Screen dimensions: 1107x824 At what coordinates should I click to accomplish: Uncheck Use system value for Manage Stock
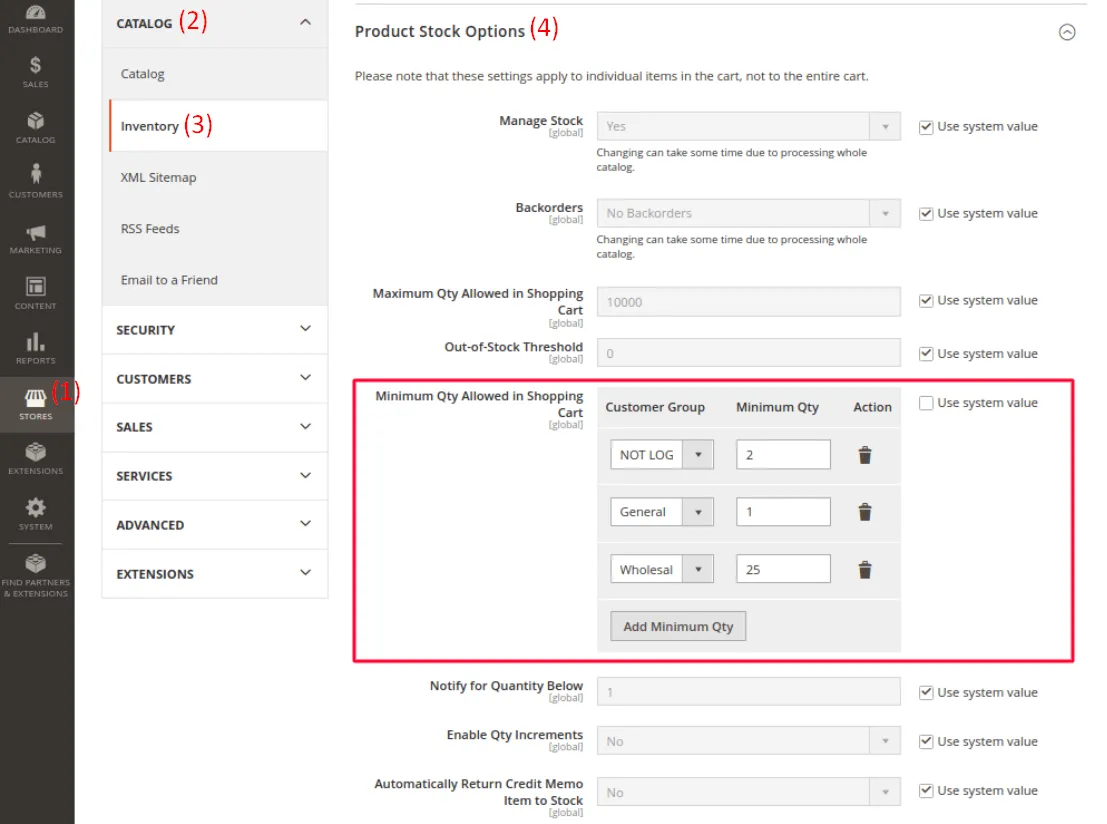[926, 127]
